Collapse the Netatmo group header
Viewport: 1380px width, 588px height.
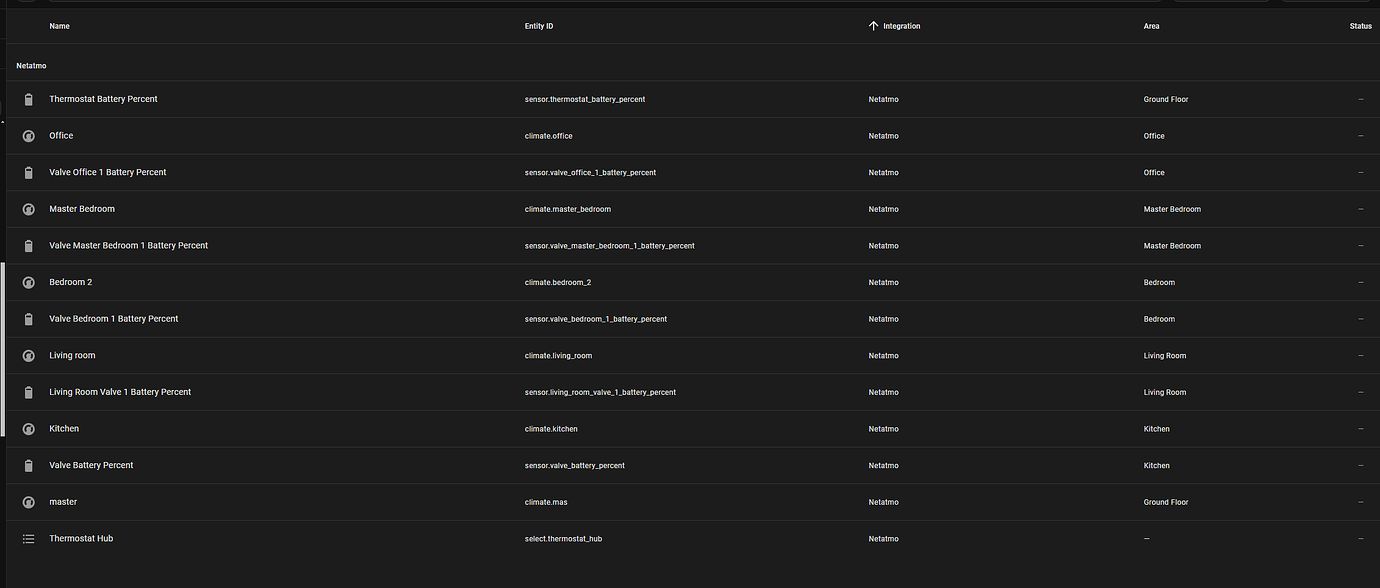tap(31, 65)
